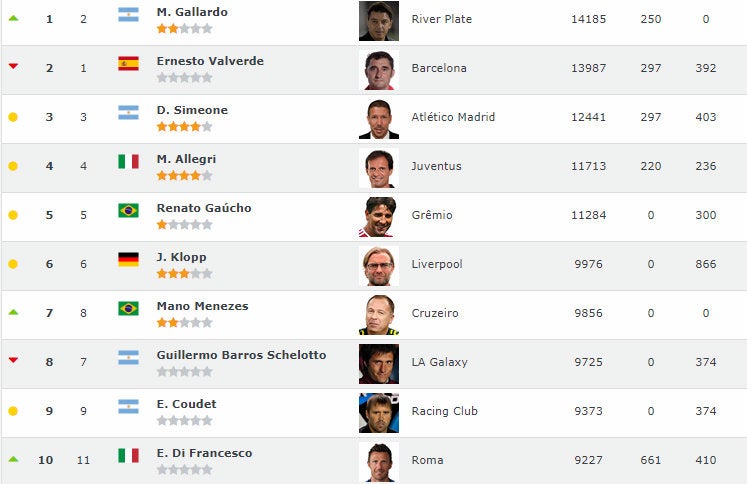Open Ernesto Valverde's profile link
This screenshot has height=484, width=747.
(x=210, y=61)
